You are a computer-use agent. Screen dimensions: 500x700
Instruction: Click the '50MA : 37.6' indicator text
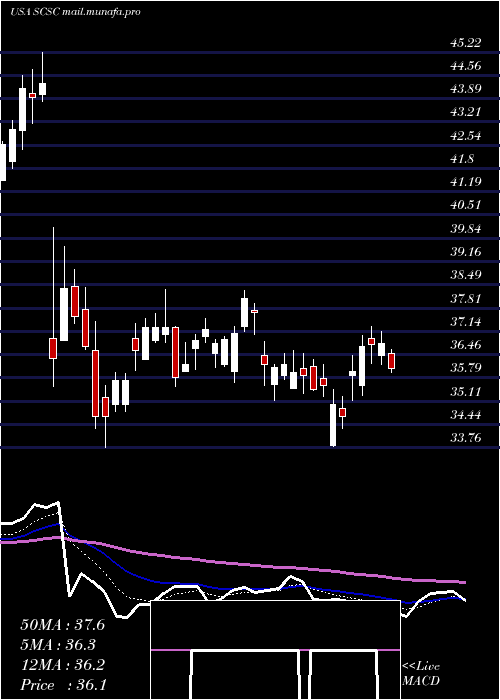pyautogui.click(x=62, y=625)
